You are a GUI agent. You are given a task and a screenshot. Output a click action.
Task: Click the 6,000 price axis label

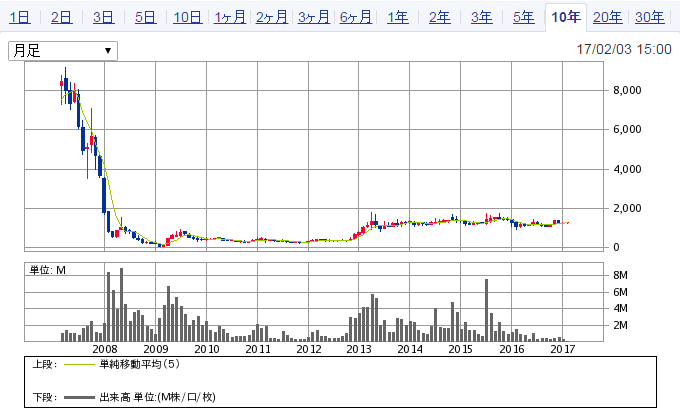point(627,129)
